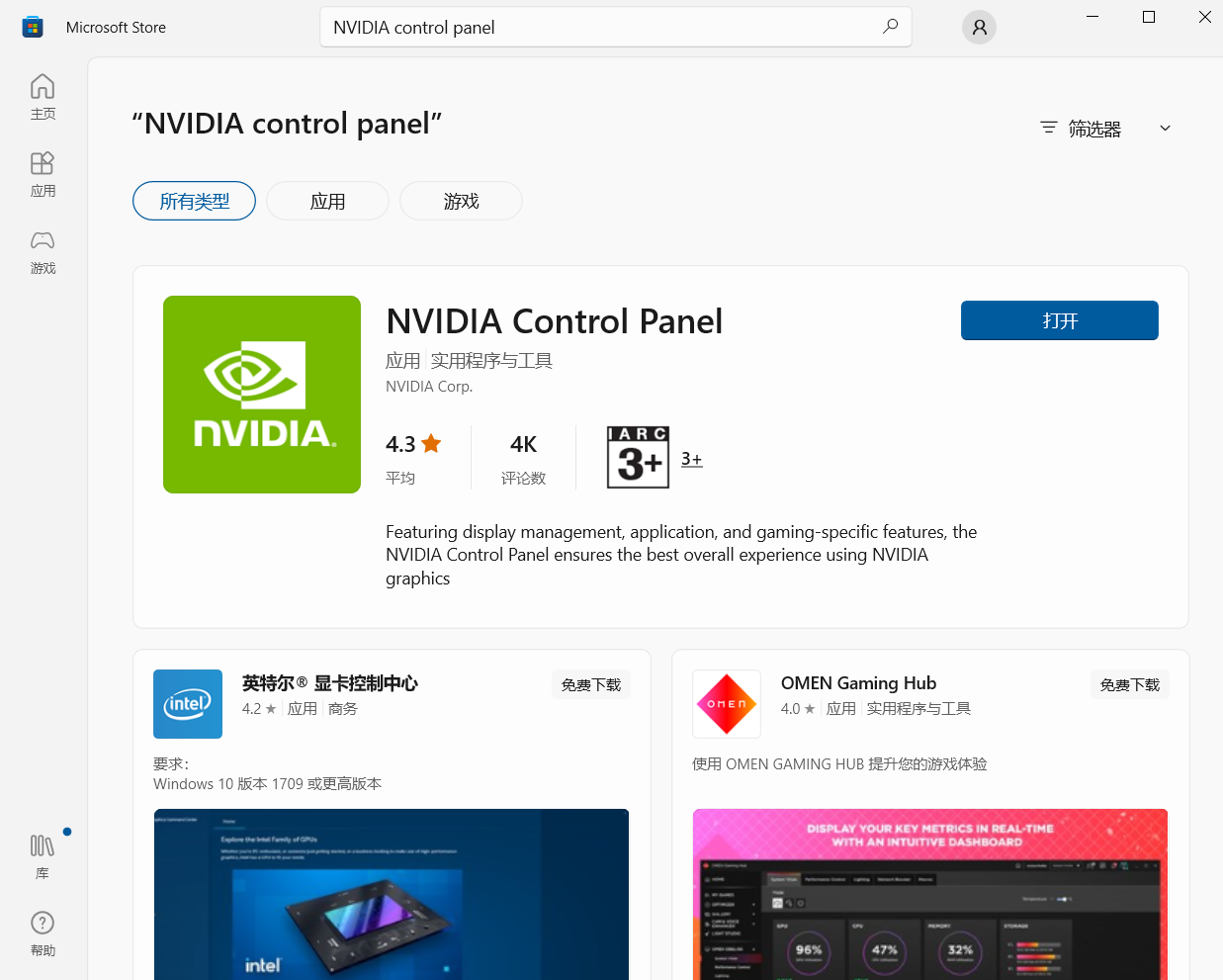This screenshot has width=1223, height=980.
Task: Click the filter lines icon
Action: (1049, 128)
